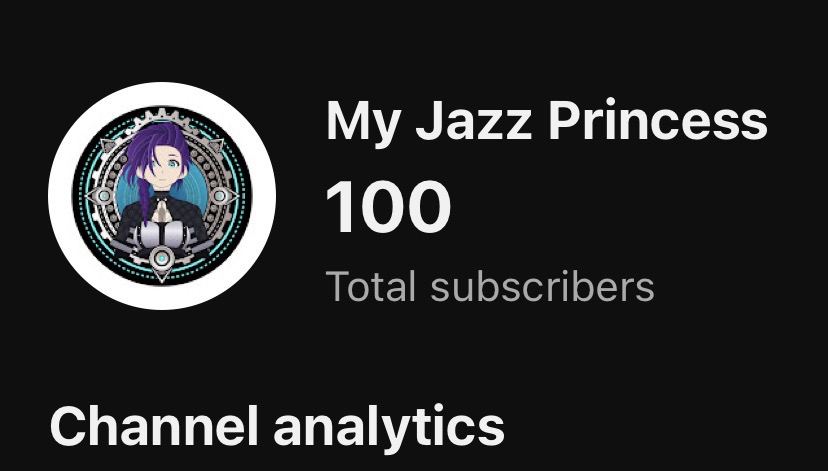Click the word subscribers under the count
The width and height of the screenshot is (828, 471).
(x=542, y=286)
